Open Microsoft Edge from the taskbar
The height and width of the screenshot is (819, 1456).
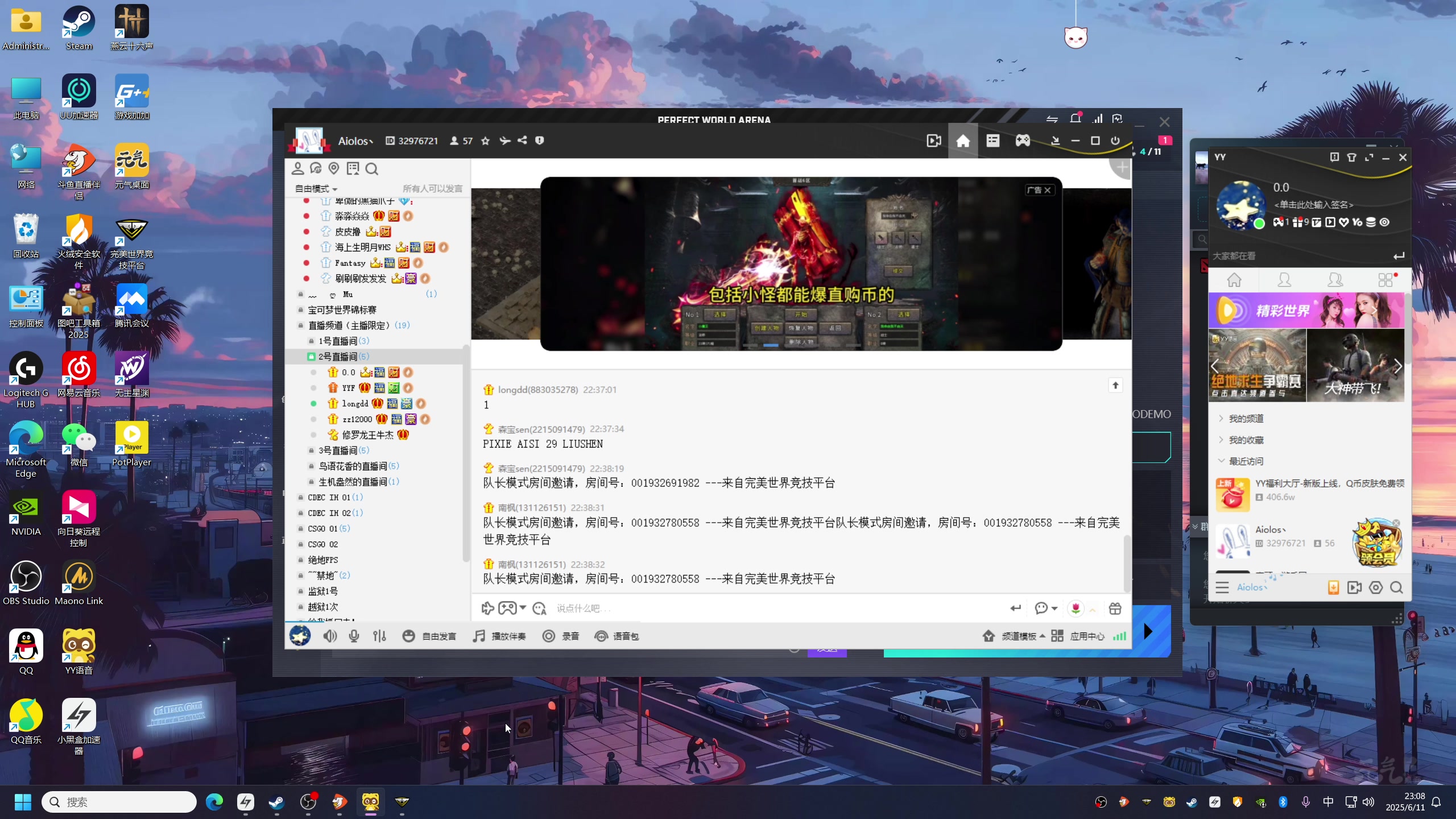pos(214,802)
